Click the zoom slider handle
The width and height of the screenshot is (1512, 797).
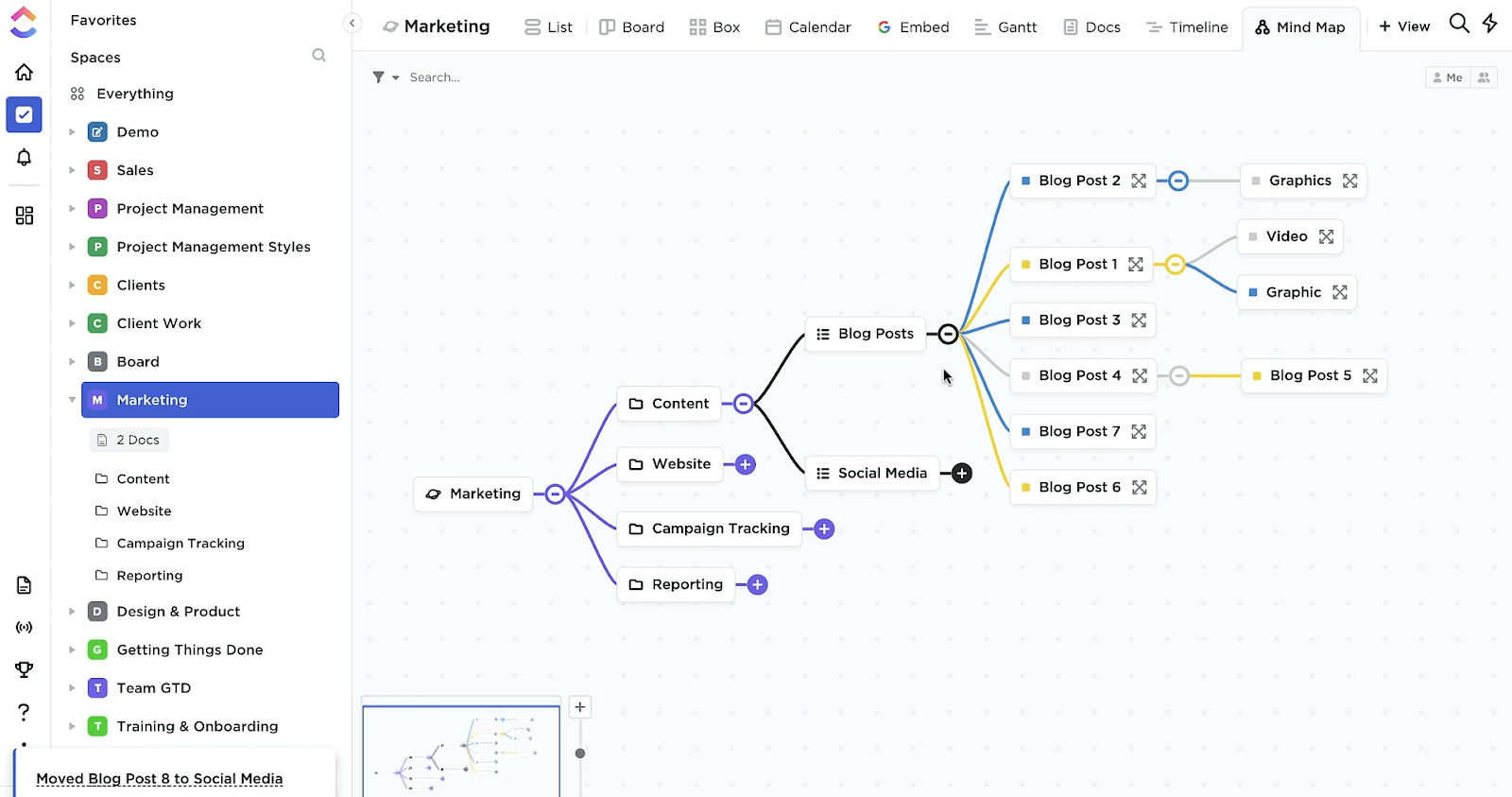580,754
